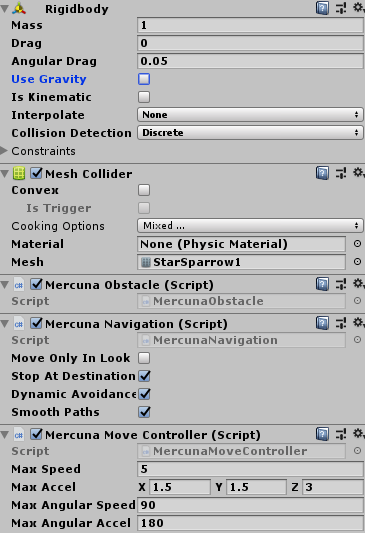Image resolution: width=365 pixels, height=533 pixels.
Task: Open the Rigidbody component gear menu
Action: click(358, 7)
